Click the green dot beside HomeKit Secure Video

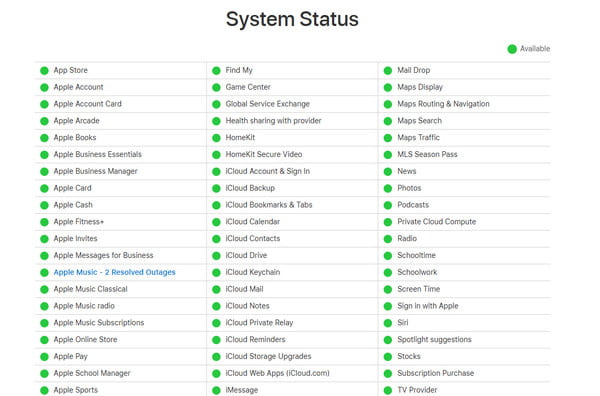point(216,155)
